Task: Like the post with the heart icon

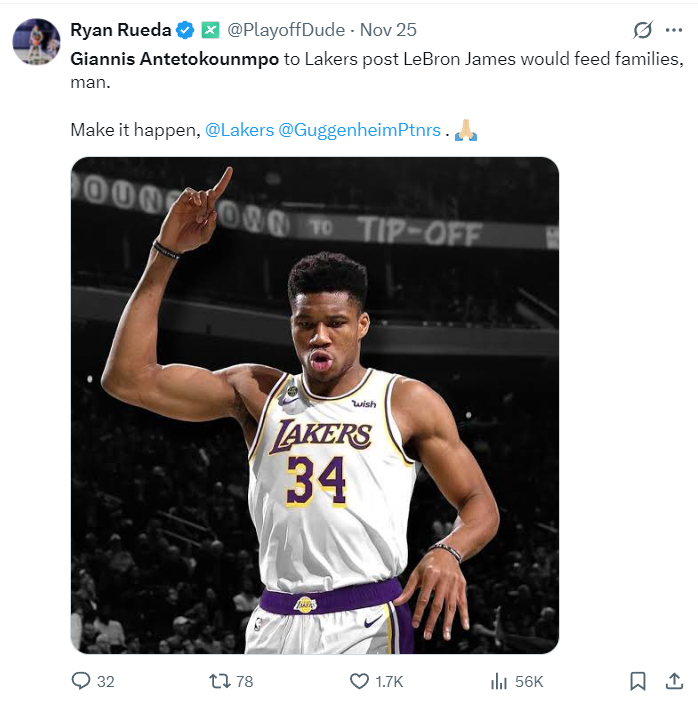Action: point(359,681)
